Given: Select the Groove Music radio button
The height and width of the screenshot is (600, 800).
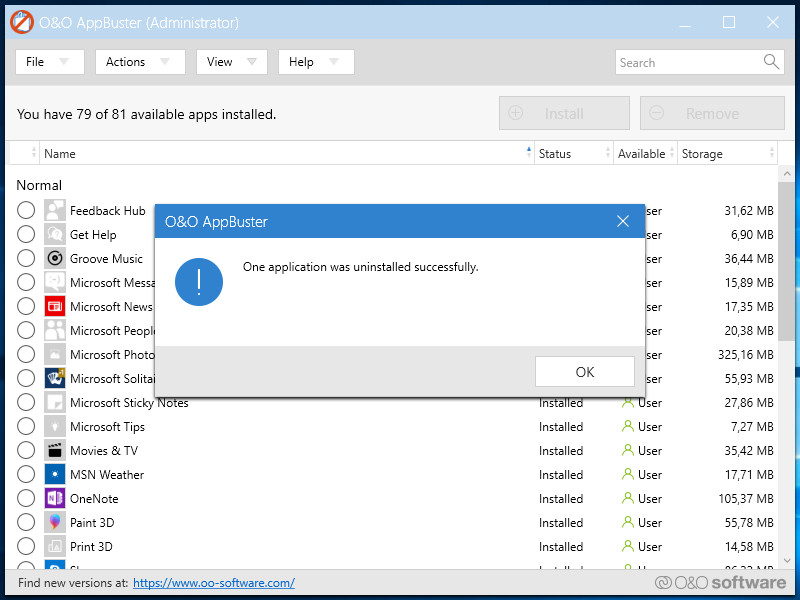Looking at the screenshot, I should point(26,258).
